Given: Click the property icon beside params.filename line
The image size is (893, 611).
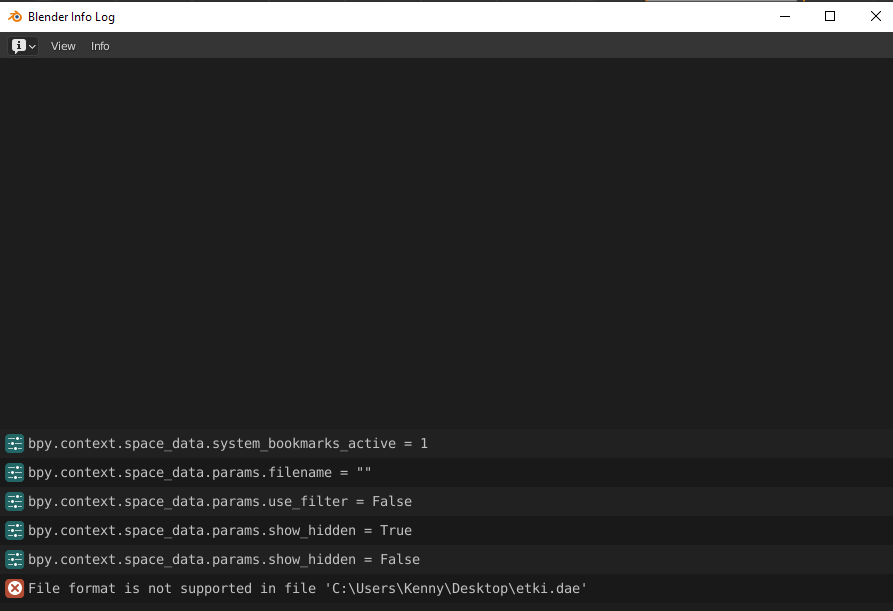Looking at the screenshot, I should tap(15, 473).
